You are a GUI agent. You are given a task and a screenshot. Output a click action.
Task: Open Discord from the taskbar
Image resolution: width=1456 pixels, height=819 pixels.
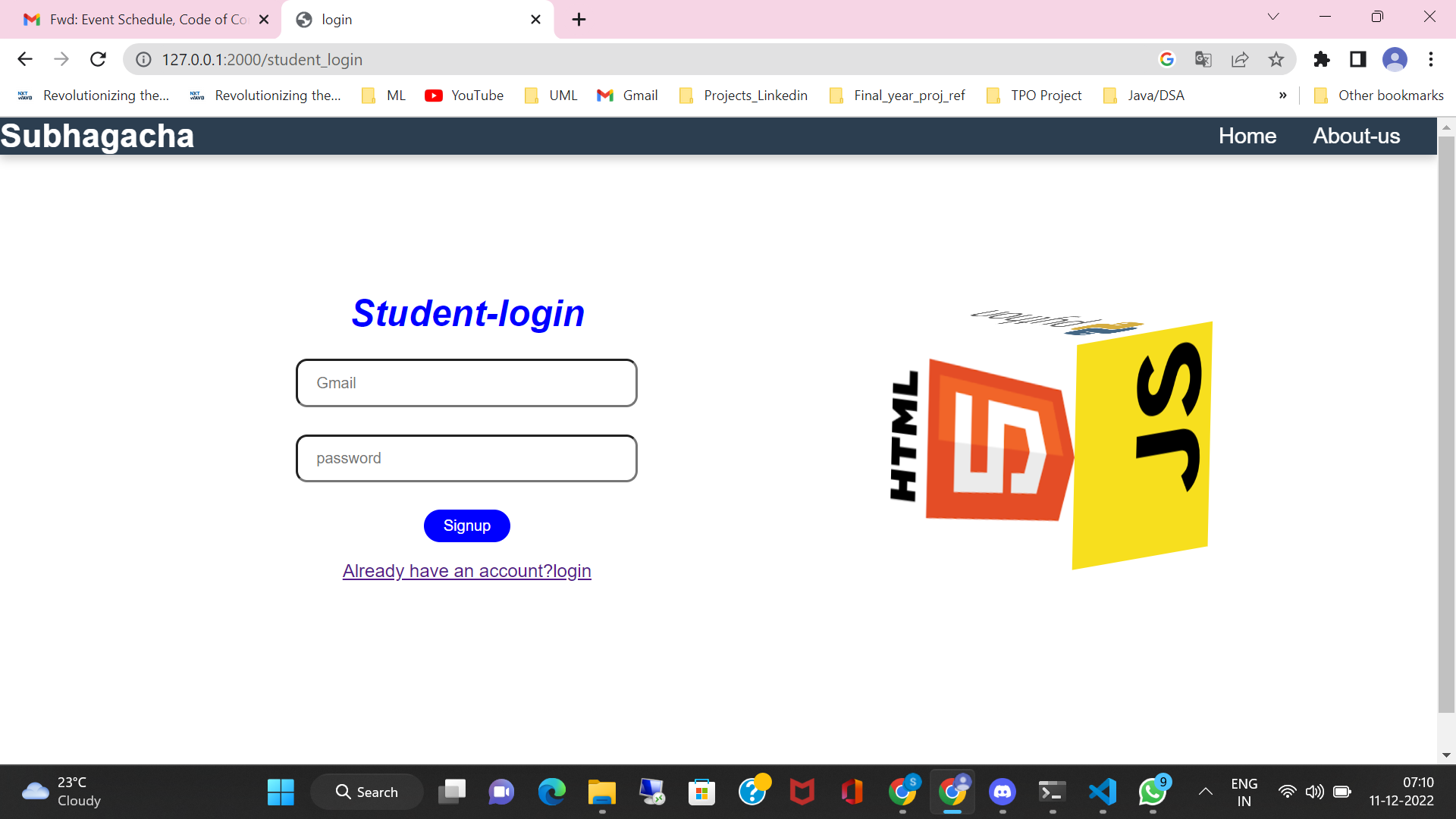click(1003, 792)
